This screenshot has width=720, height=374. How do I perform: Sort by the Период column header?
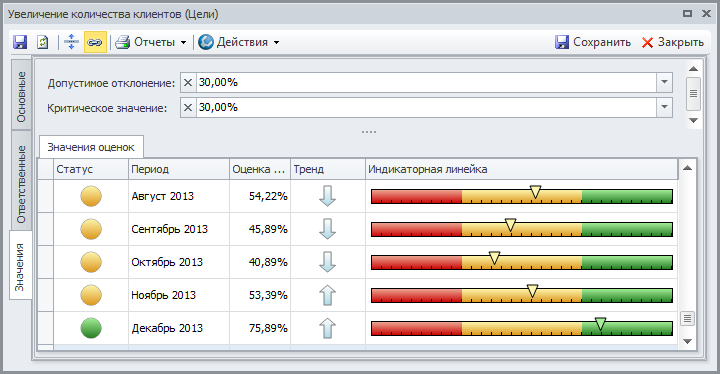[179, 169]
